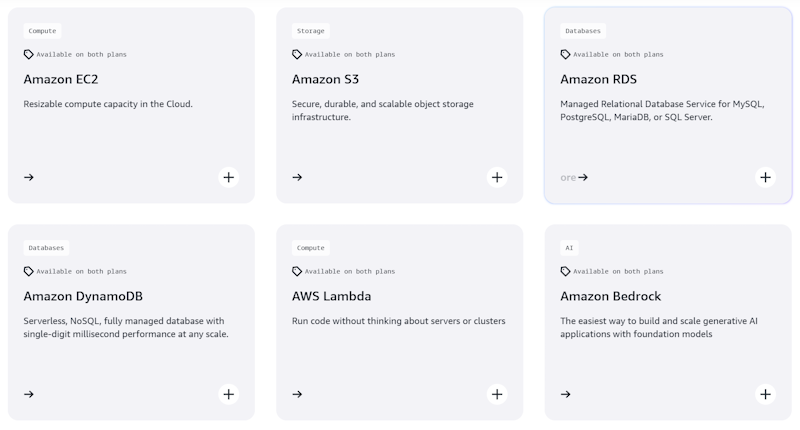800x430 pixels.
Task: Click the plus icon on Amazon EC2 card
Action: point(229,177)
